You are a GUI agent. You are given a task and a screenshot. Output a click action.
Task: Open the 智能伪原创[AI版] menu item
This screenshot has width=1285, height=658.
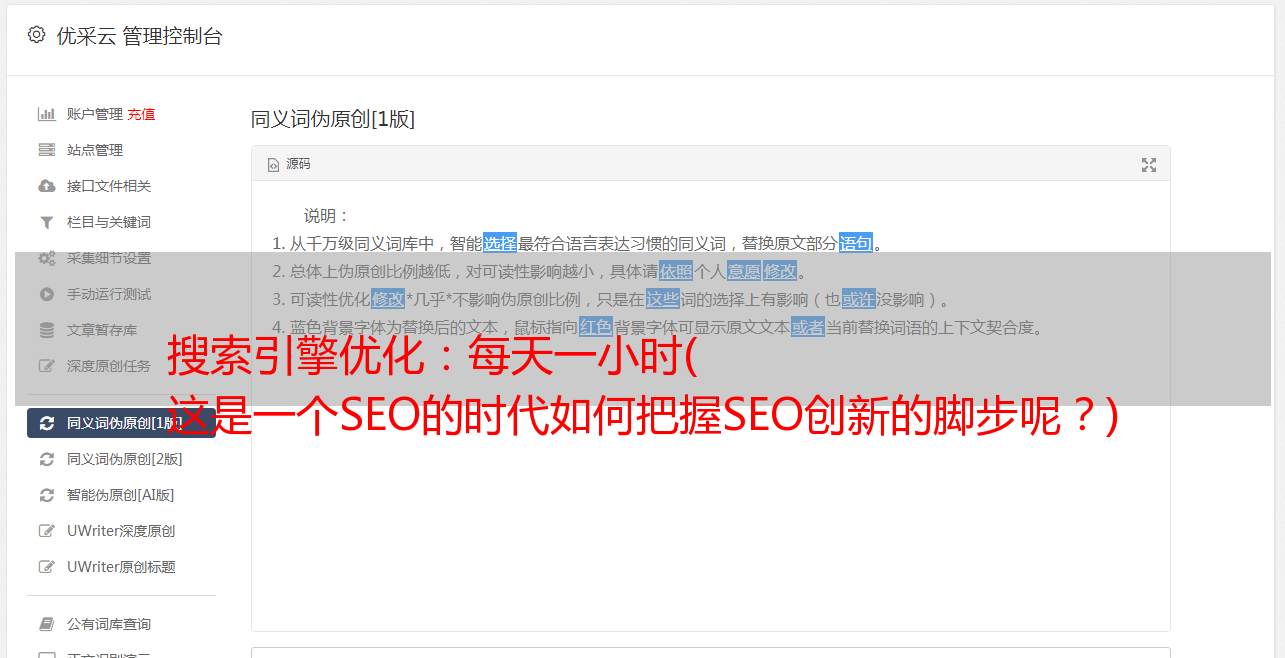[x=121, y=495]
